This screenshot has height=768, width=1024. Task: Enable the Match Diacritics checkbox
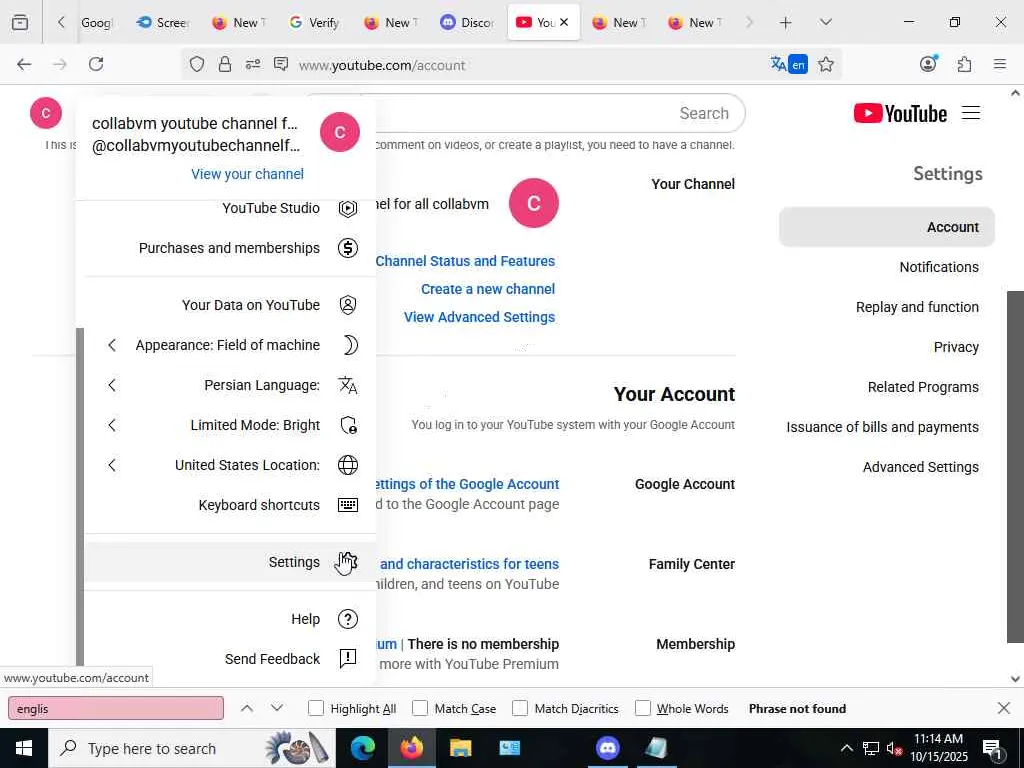tap(520, 708)
